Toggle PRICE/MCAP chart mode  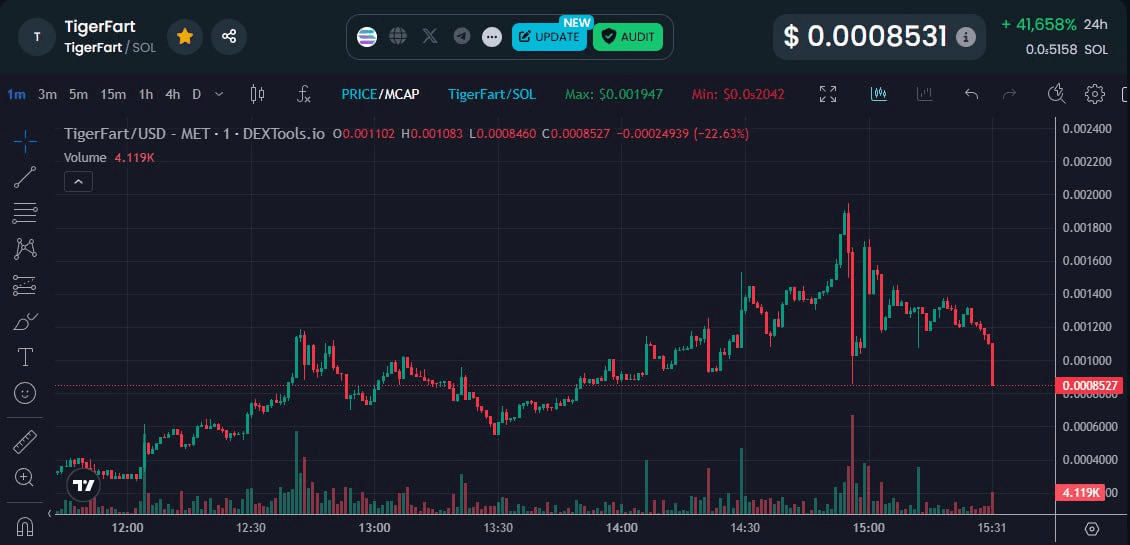click(x=381, y=94)
